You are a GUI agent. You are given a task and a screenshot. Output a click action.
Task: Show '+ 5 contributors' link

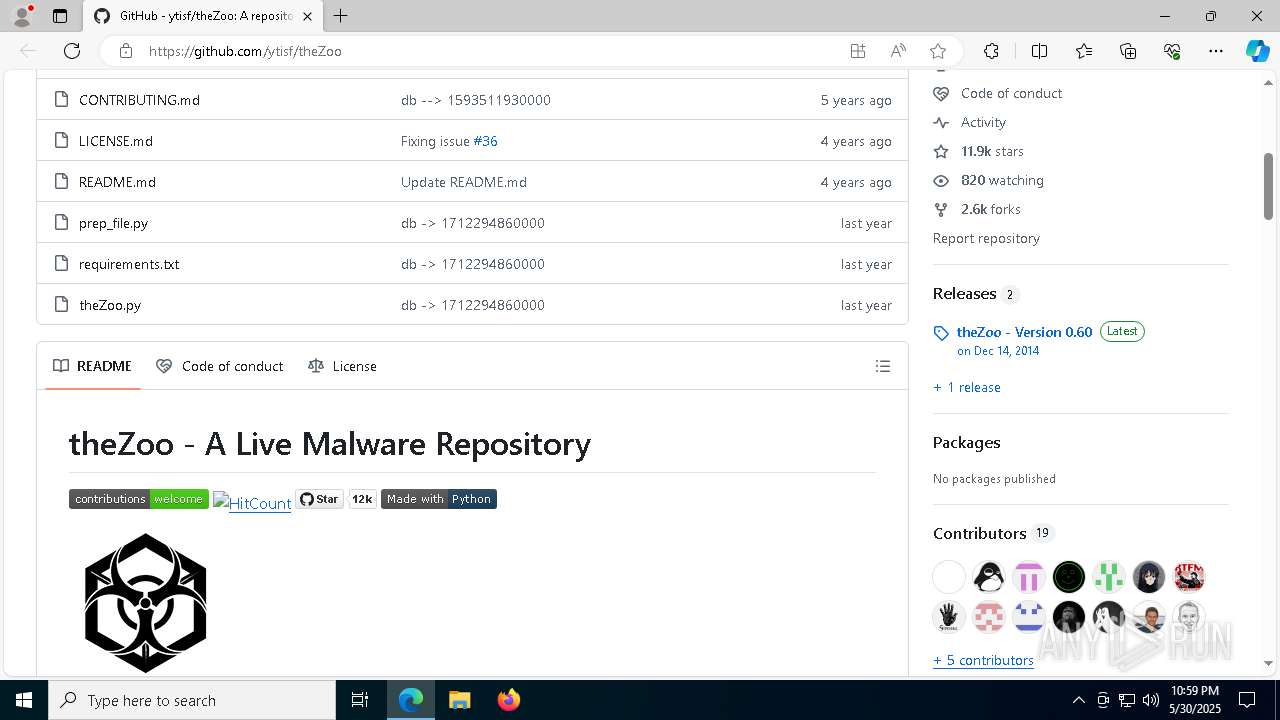click(983, 660)
